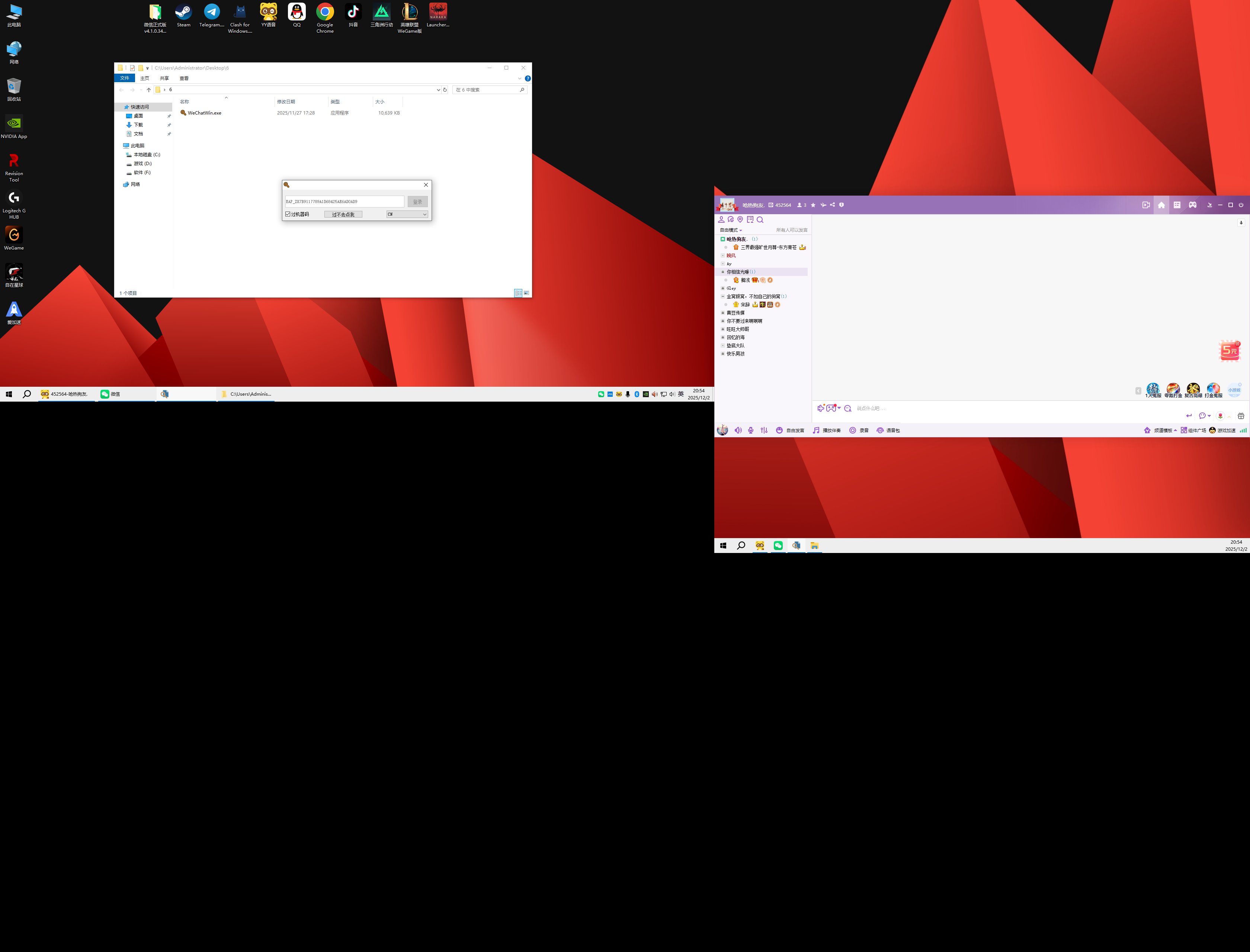This screenshot has height=952, width=1250.
Task: Open the audio mixer settings icon
Action: point(764,430)
